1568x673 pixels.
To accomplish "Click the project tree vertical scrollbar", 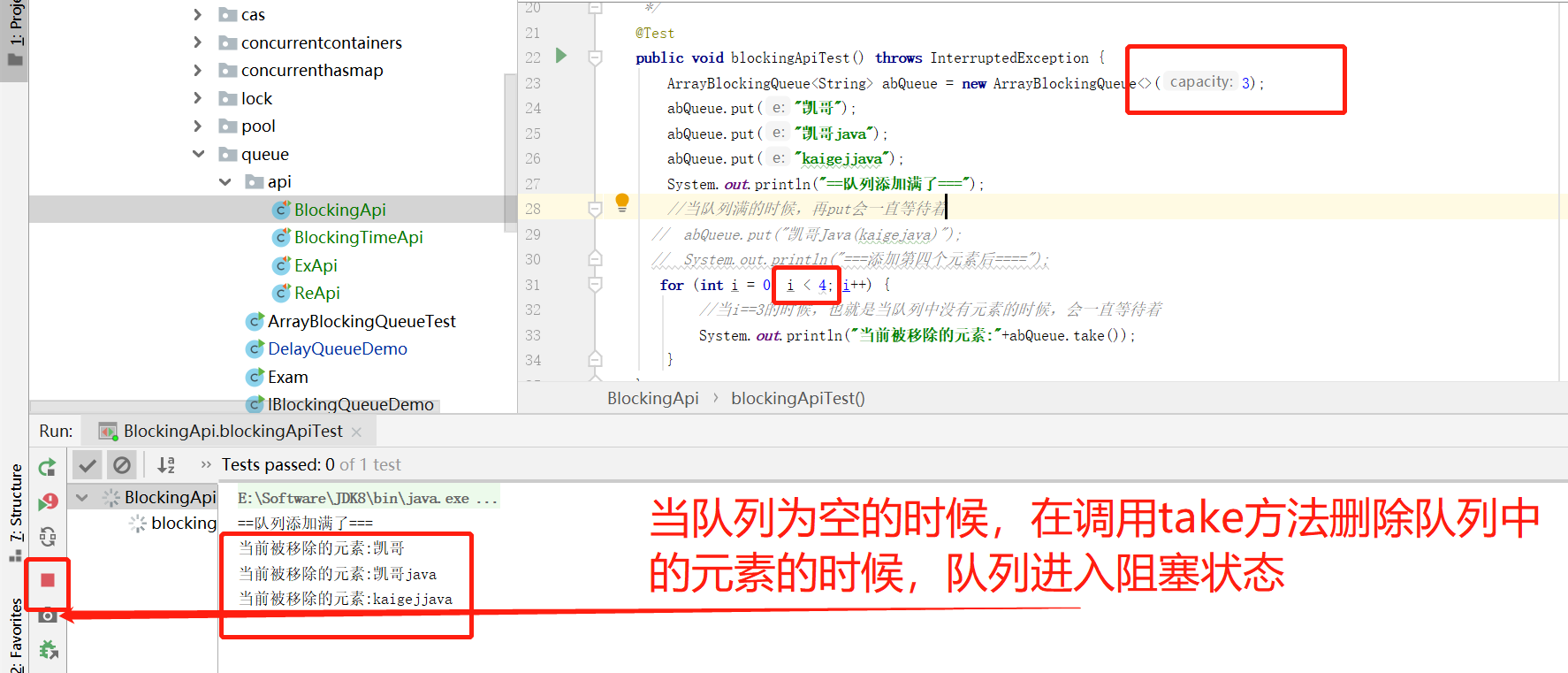I will click(x=509, y=150).
